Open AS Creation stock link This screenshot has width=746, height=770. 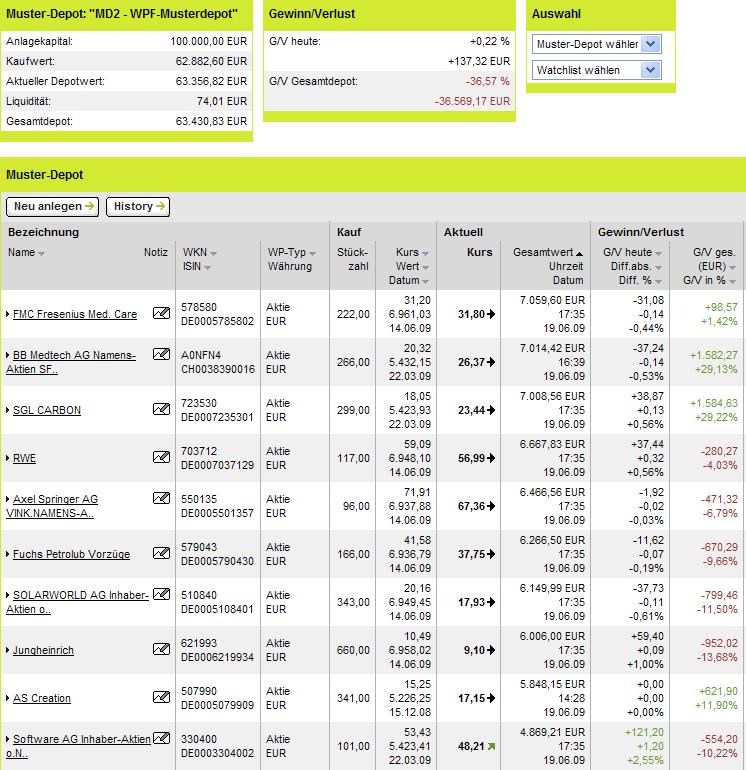[x=42, y=698]
